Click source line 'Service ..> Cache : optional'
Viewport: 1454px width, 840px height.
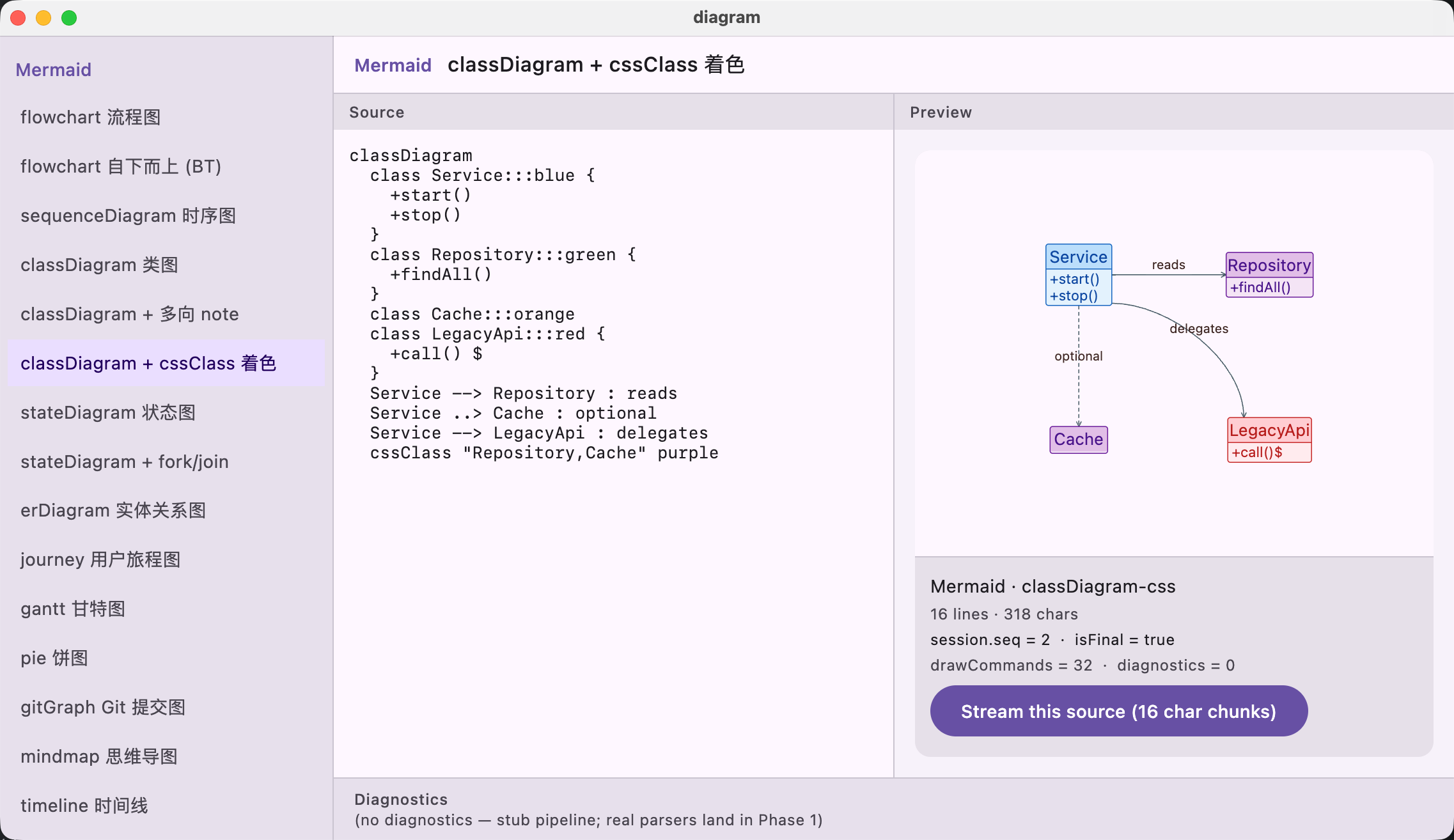click(x=513, y=414)
